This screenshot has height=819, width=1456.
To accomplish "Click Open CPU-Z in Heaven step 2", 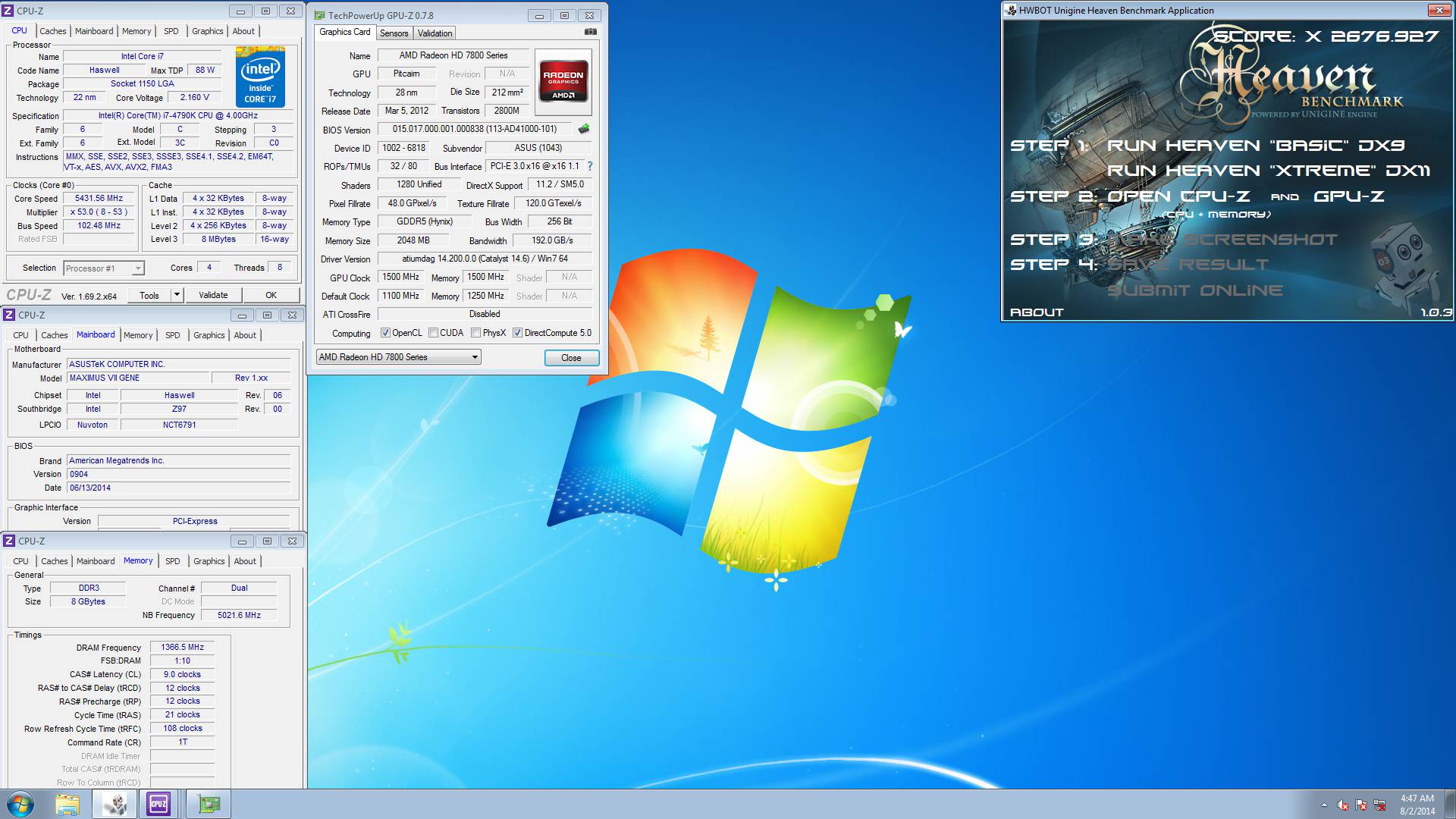I will pyautogui.click(x=1178, y=196).
